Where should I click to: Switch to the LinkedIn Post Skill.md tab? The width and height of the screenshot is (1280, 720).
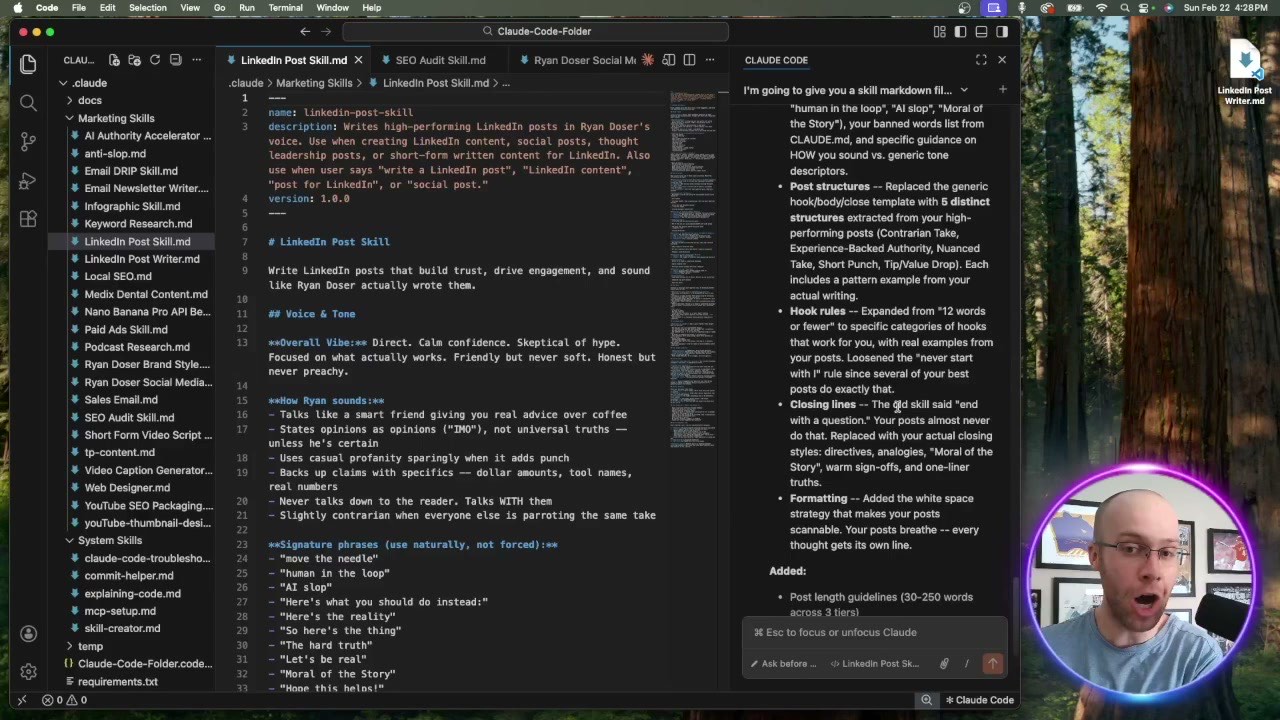294,60
